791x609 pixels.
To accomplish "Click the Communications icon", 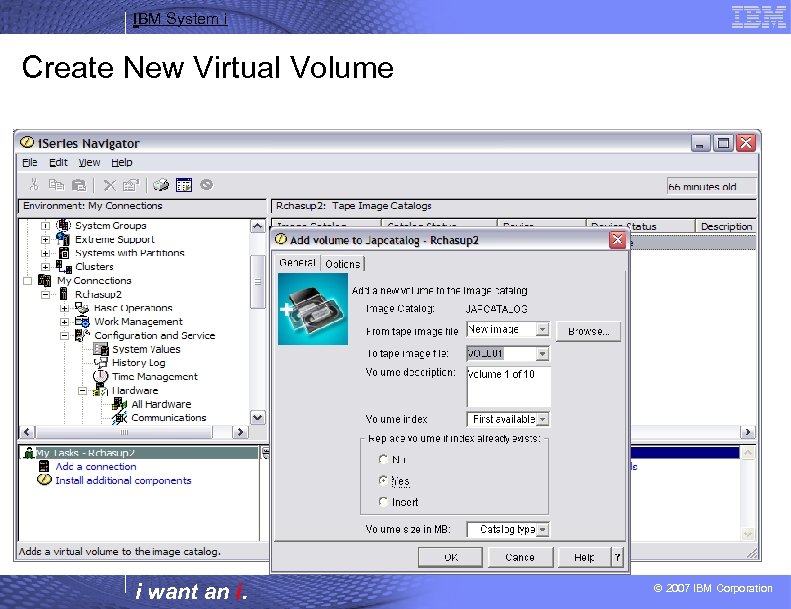I will pos(120,417).
